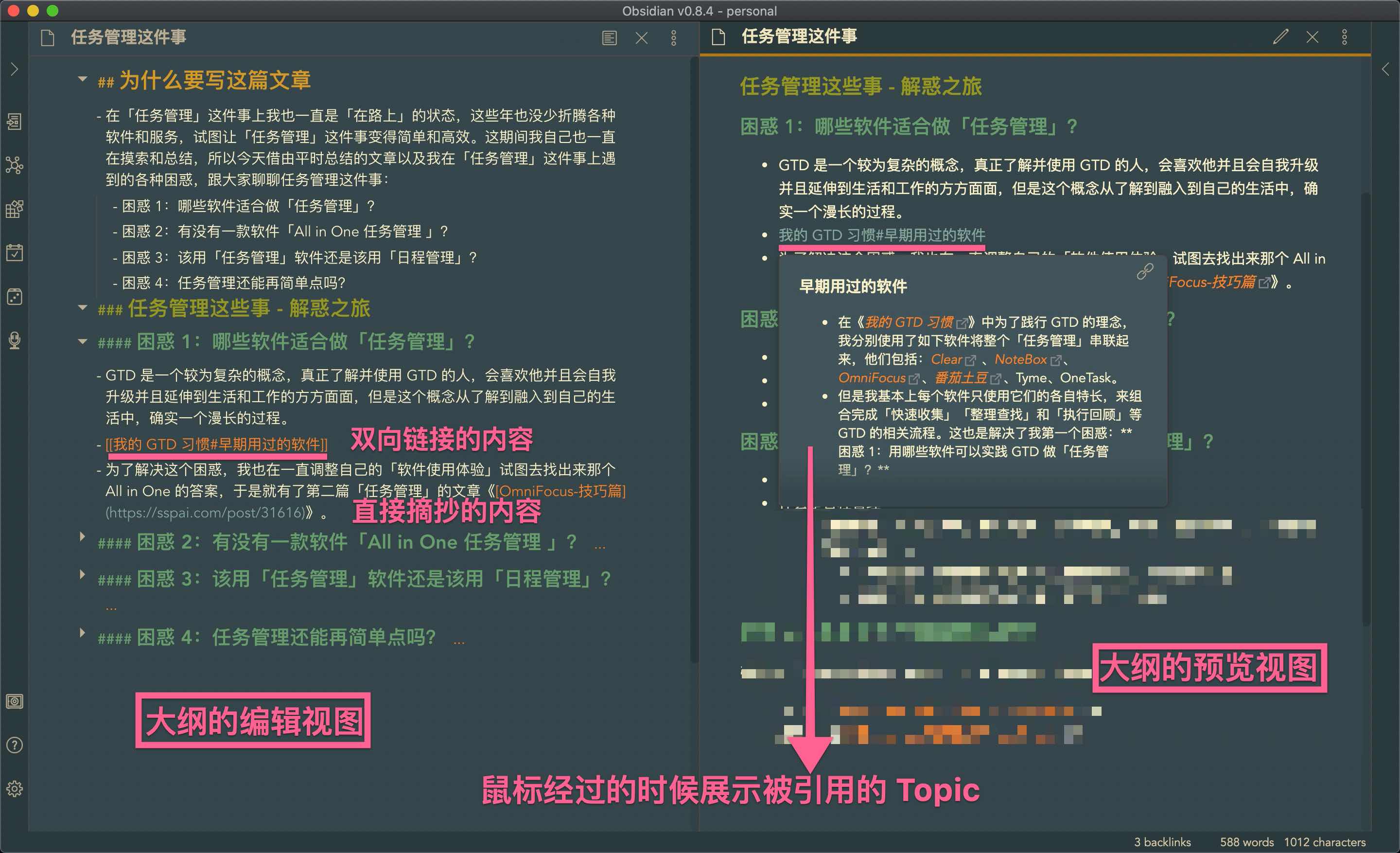Screen dimensions: 1400x853
Task: Switch left pane to preview mode
Action: pos(609,38)
